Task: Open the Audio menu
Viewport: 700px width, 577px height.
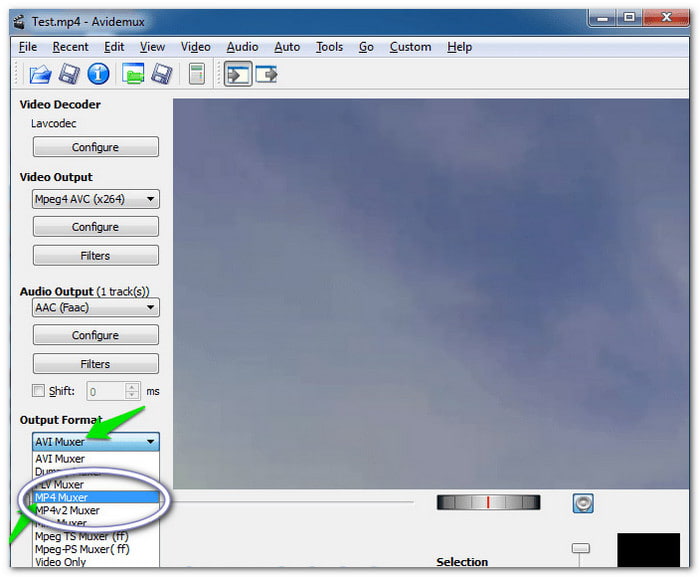Action: coord(242,47)
